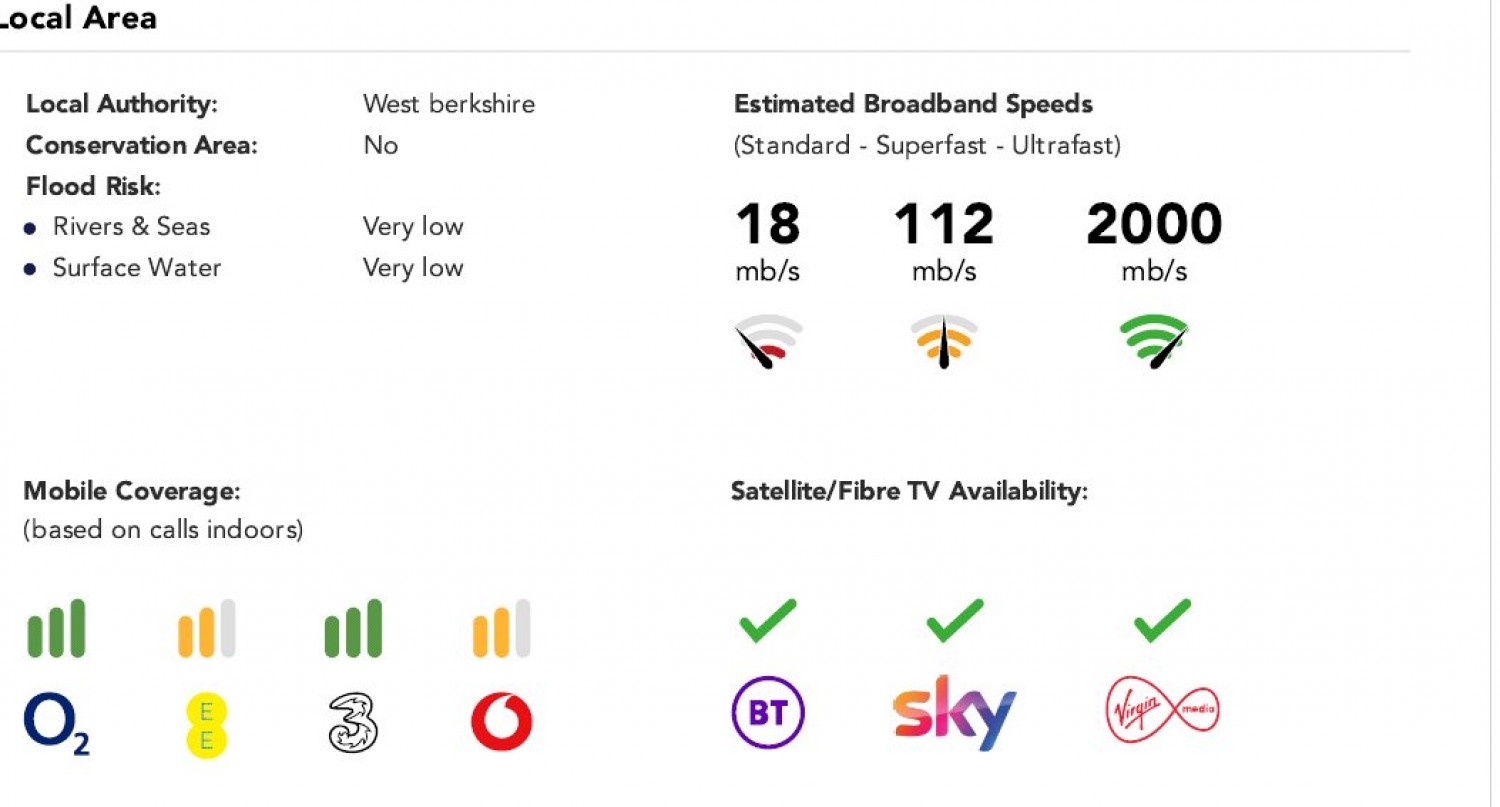Click the O2 network logo
The height and width of the screenshot is (807, 1500).
point(56,724)
